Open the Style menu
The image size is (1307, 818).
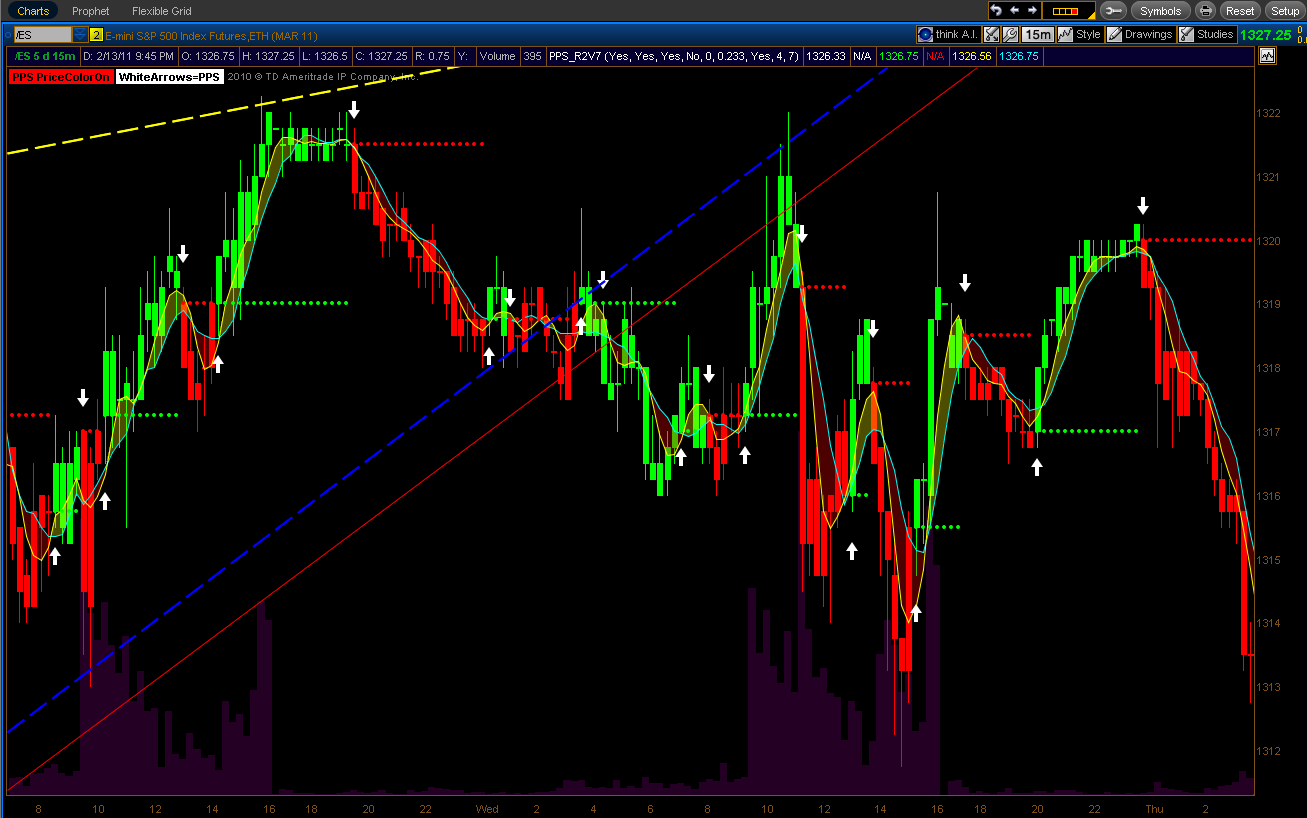coord(1080,34)
